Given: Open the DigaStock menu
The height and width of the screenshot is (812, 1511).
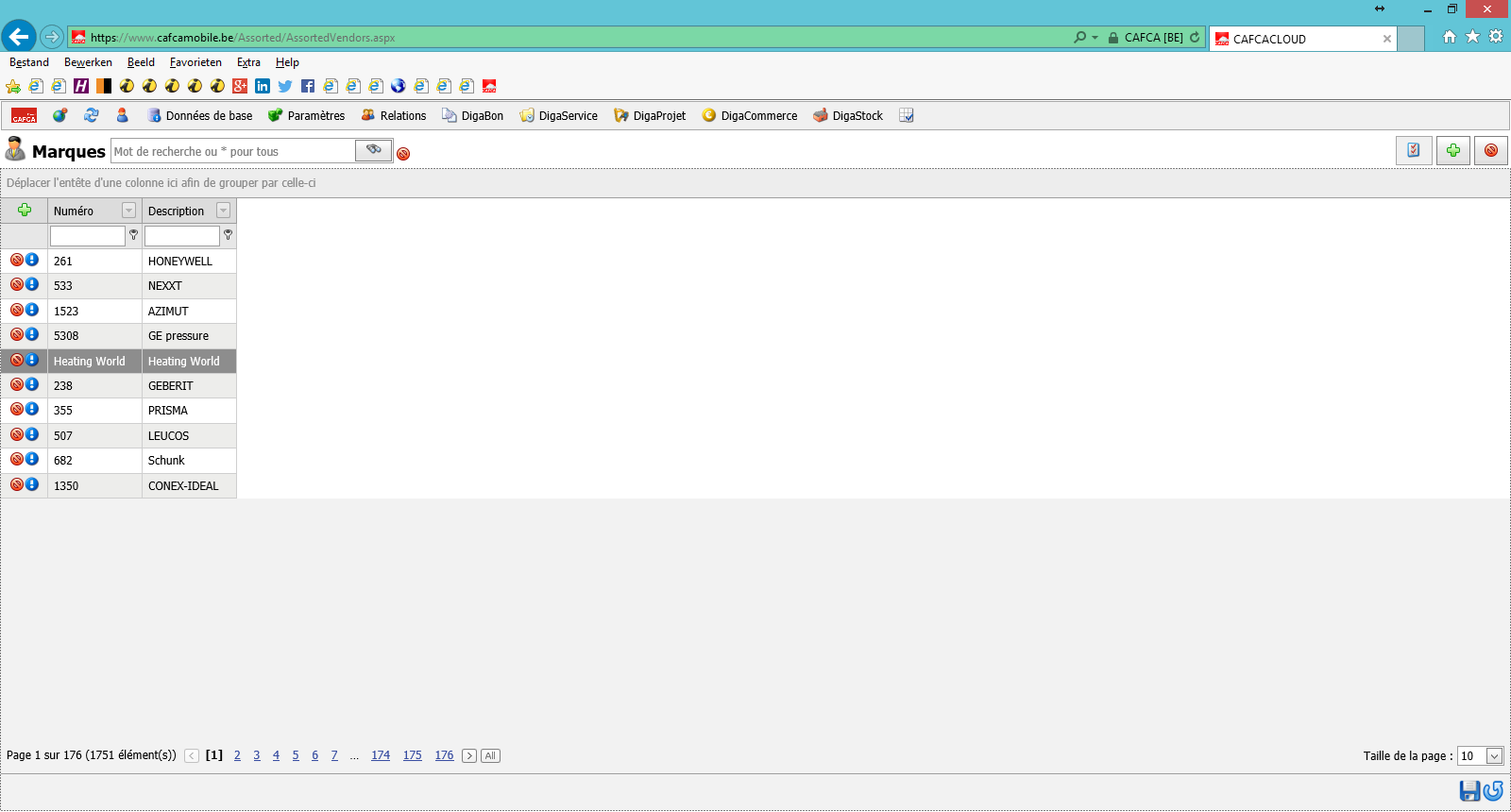Looking at the screenshot, I should click(848, 115).
